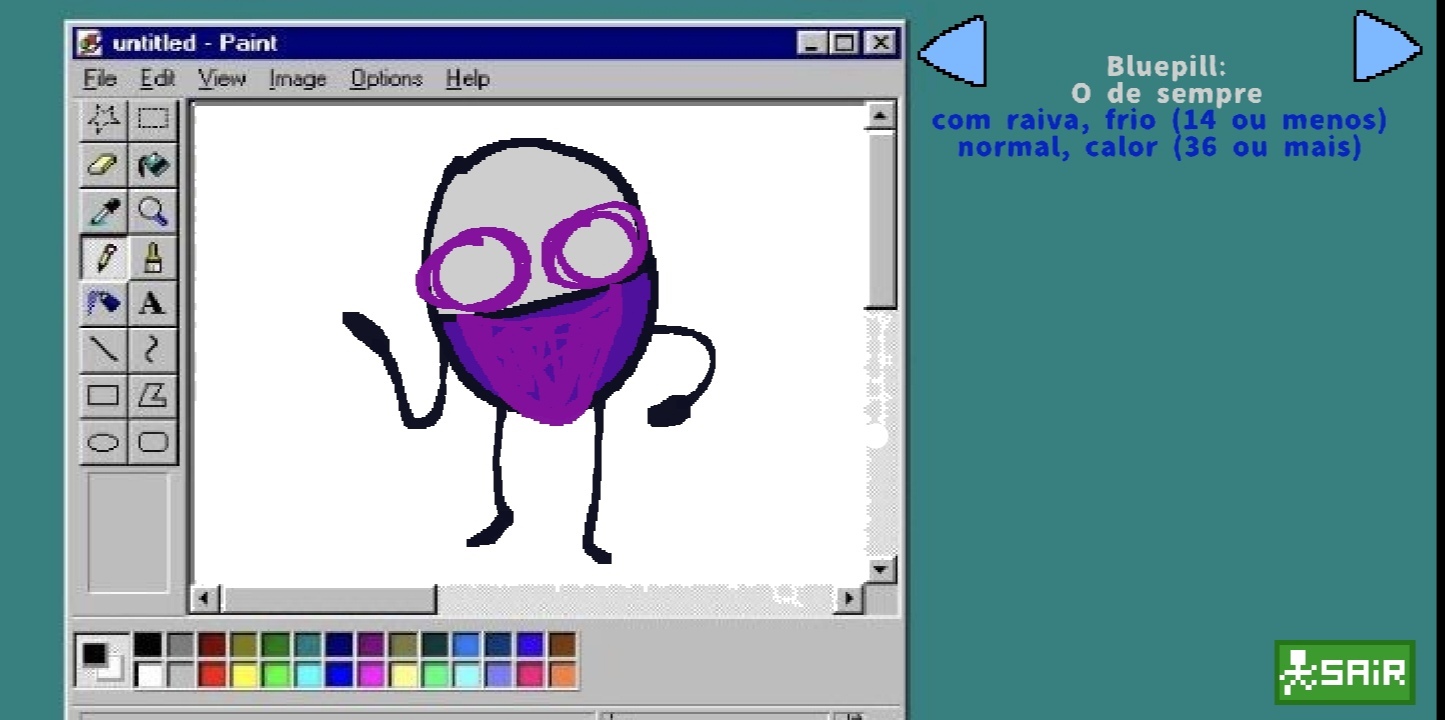Viewport: 1445px width, 720px height.
Task: Choose the orange swatch at the palette end
Action: tap(563, 675)
